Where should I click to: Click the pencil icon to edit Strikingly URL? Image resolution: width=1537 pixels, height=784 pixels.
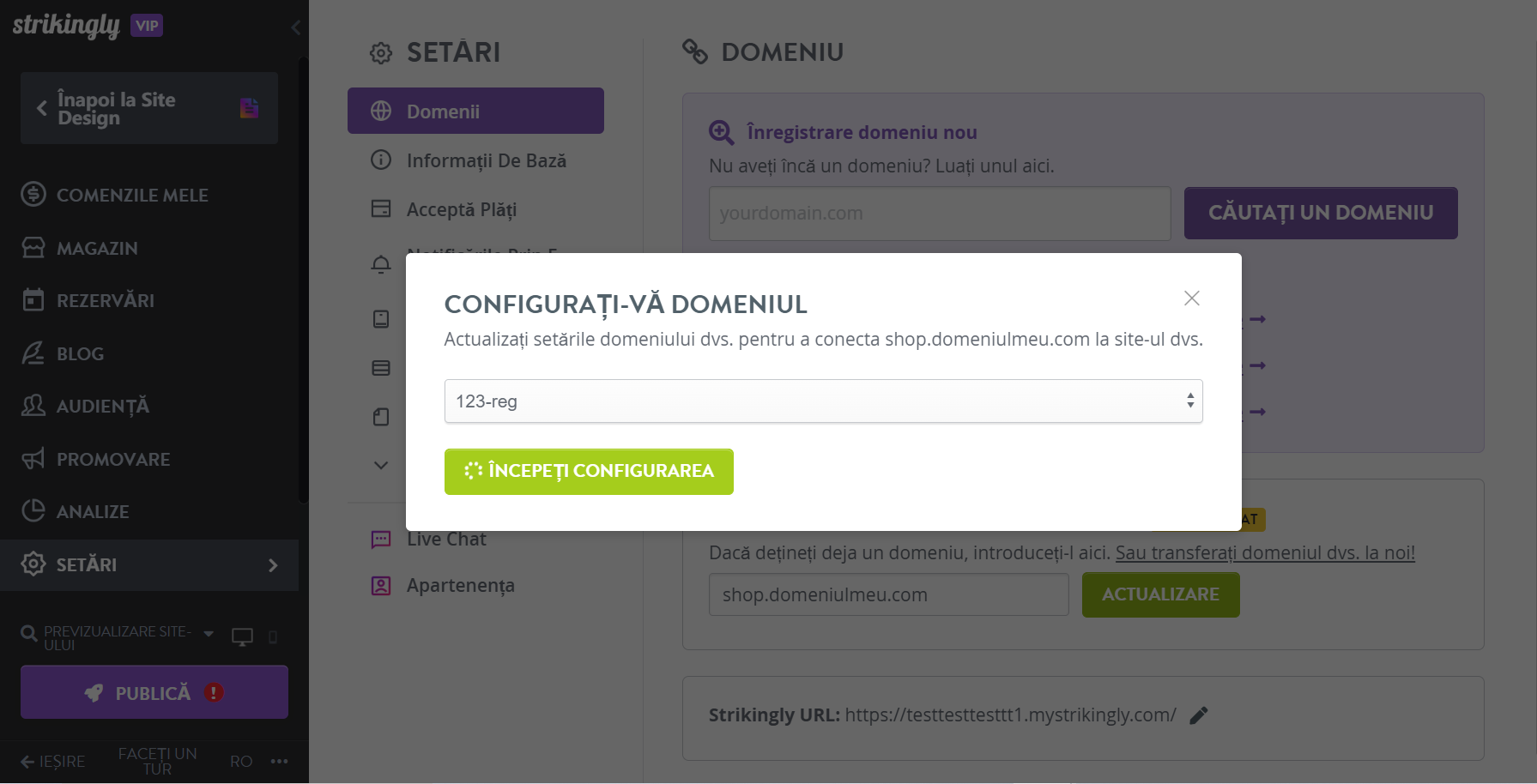(1199, 715)
